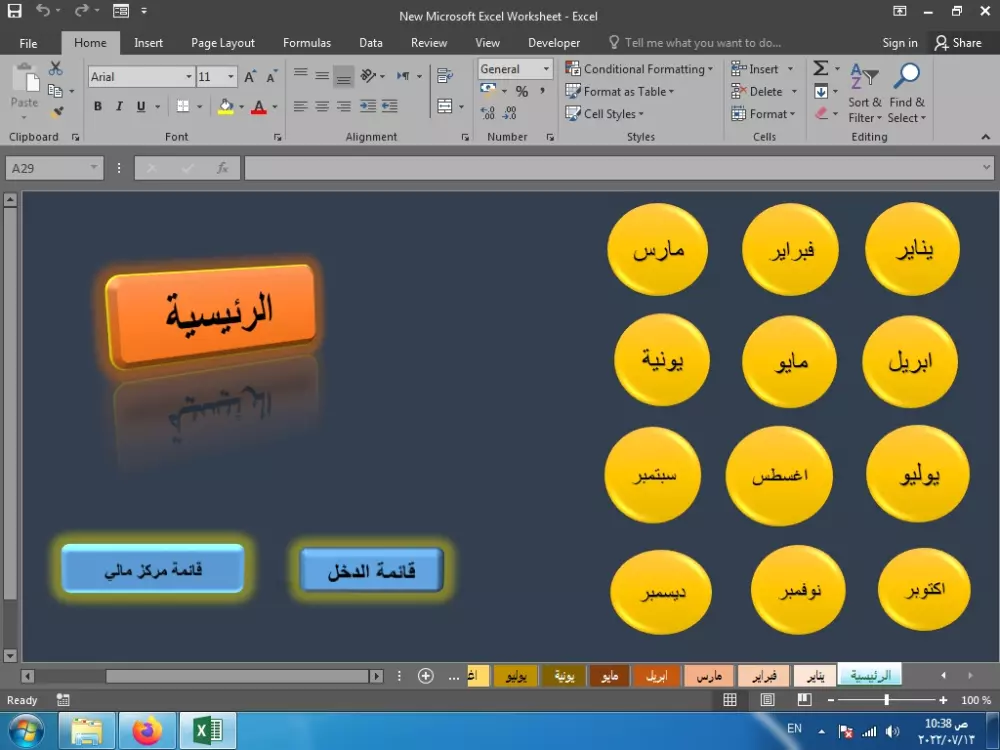Apply bold formatting from the Font group
1000x750 pixels.
(x=97, y=105)
